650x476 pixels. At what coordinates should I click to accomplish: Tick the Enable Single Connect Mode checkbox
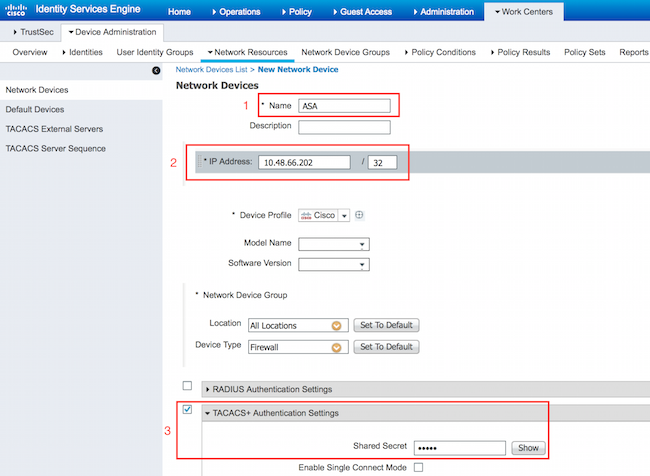419,467
